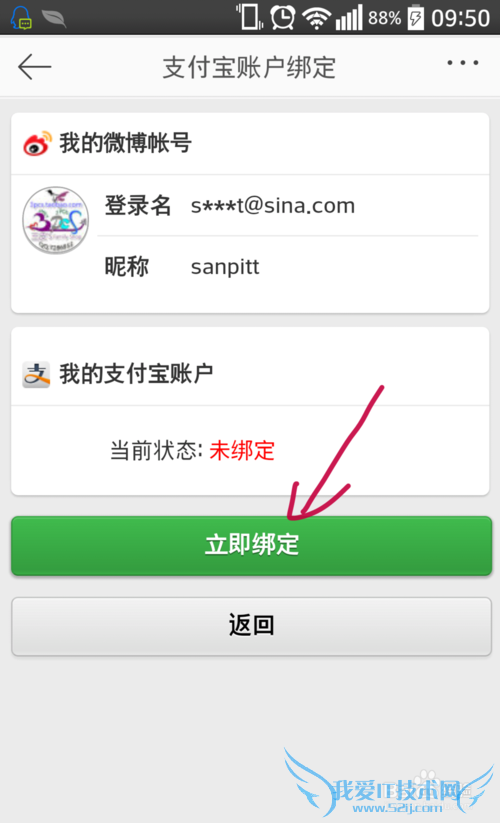Image resolution: width=500 pixels, height=823 pixels.
Task: Select the 昵称 sanpitt row
Action: coord(288,267)
